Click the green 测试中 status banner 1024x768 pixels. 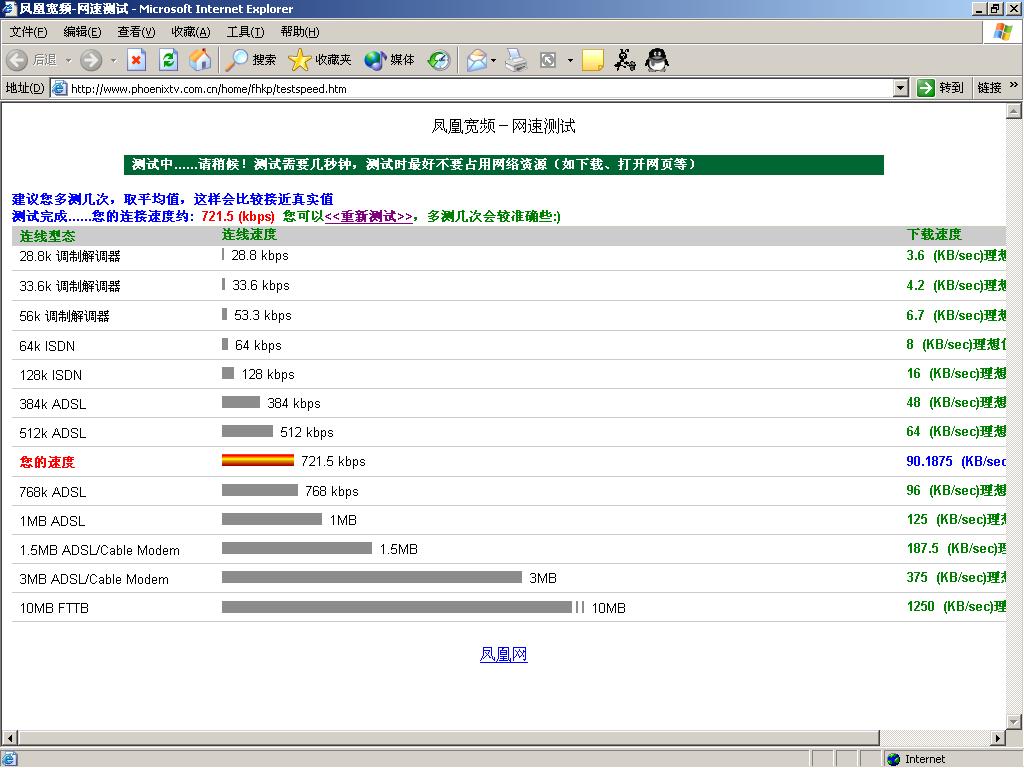point(504,165)
